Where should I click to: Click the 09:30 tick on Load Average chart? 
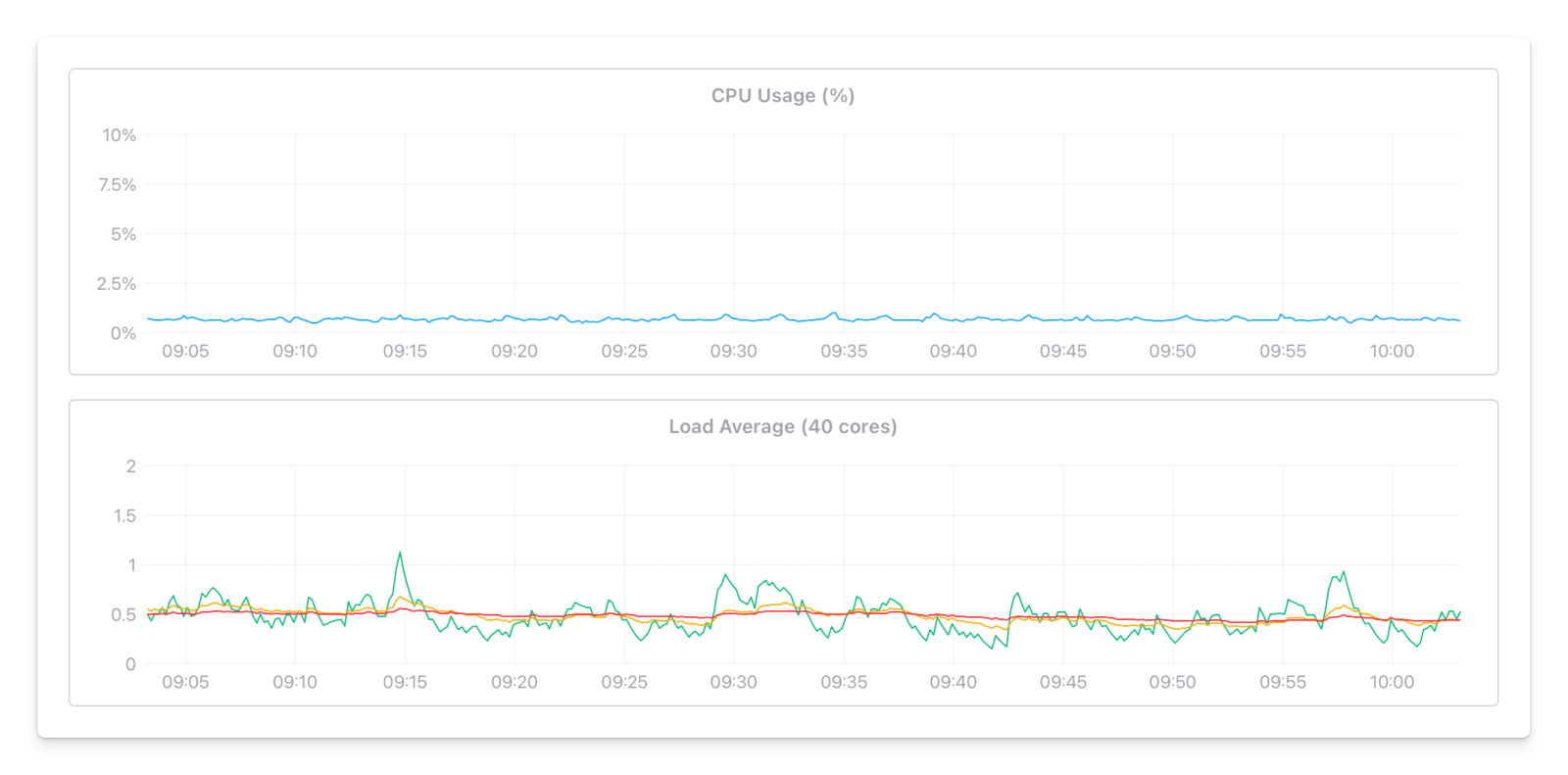click(x=734, y=682)
